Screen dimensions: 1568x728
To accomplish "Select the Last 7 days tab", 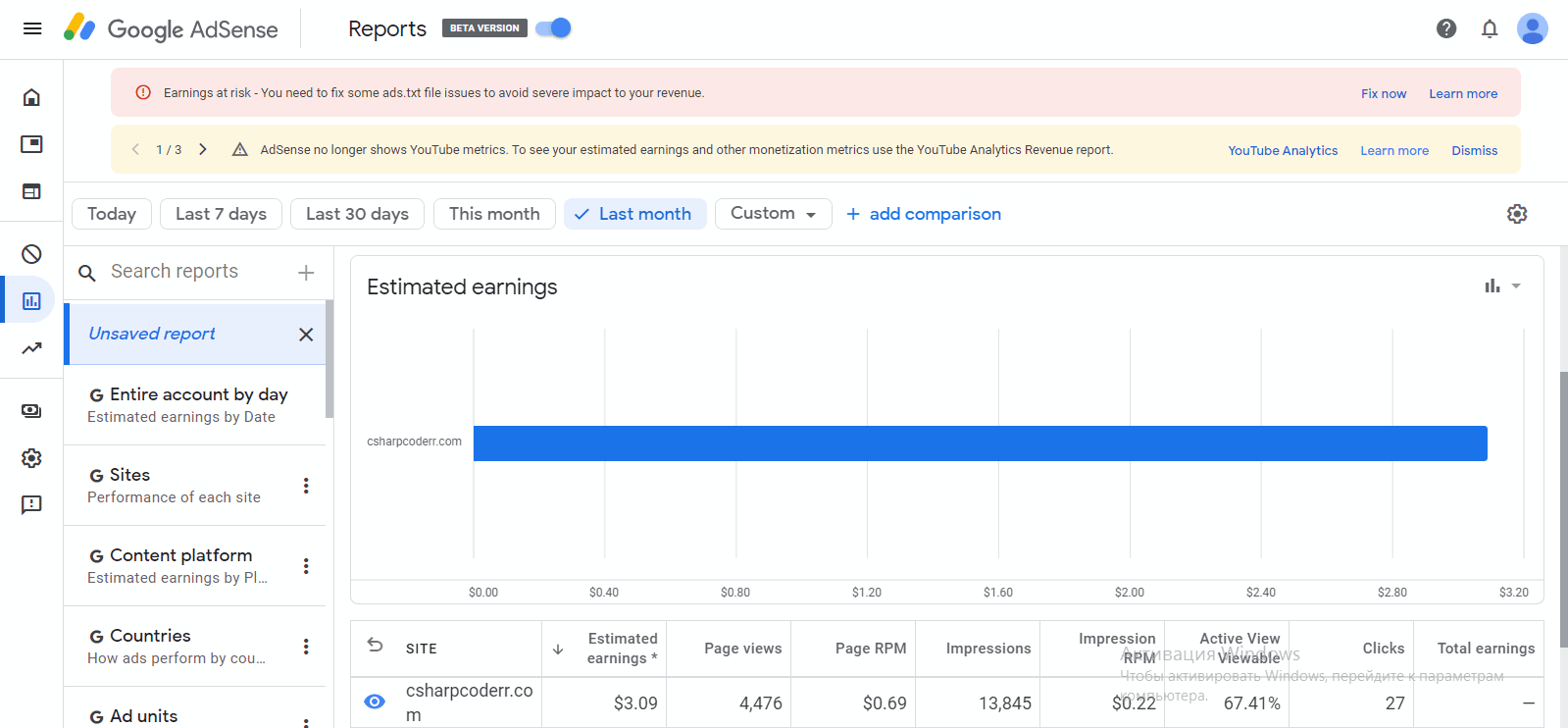I will click(221, 214).
